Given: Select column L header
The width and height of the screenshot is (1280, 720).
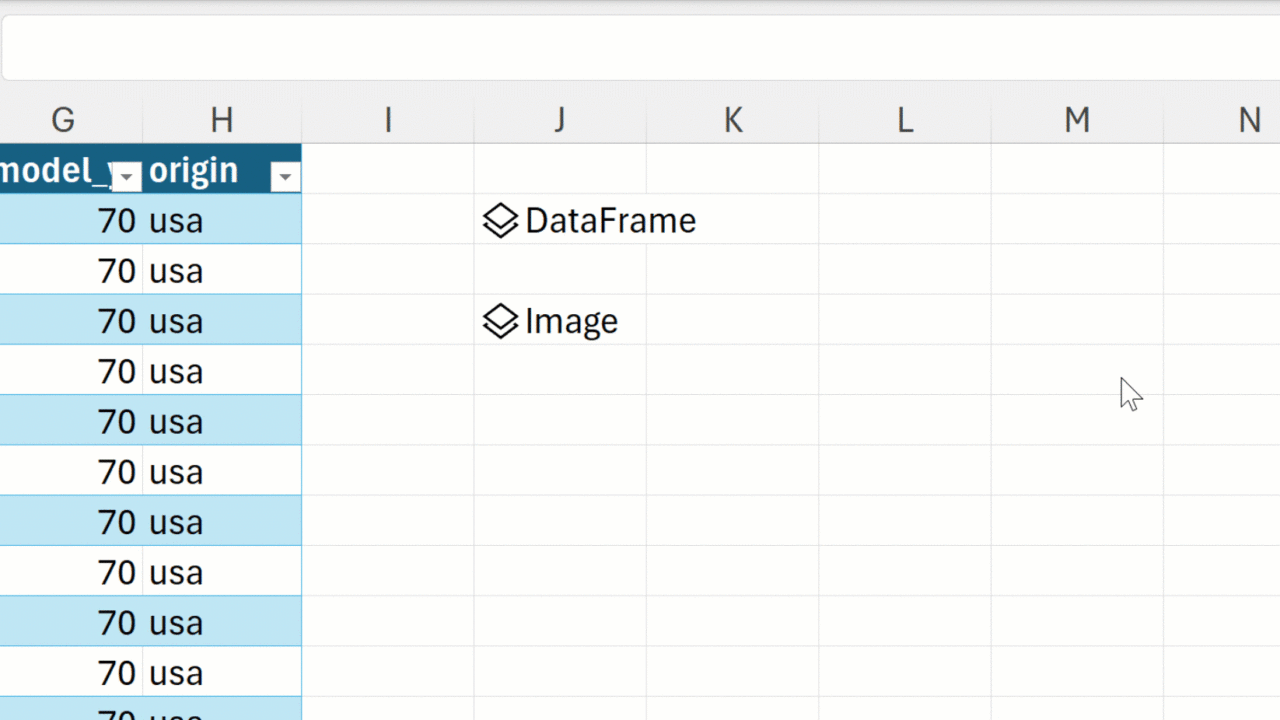Looking at the screenshot, I should (905, 120).
